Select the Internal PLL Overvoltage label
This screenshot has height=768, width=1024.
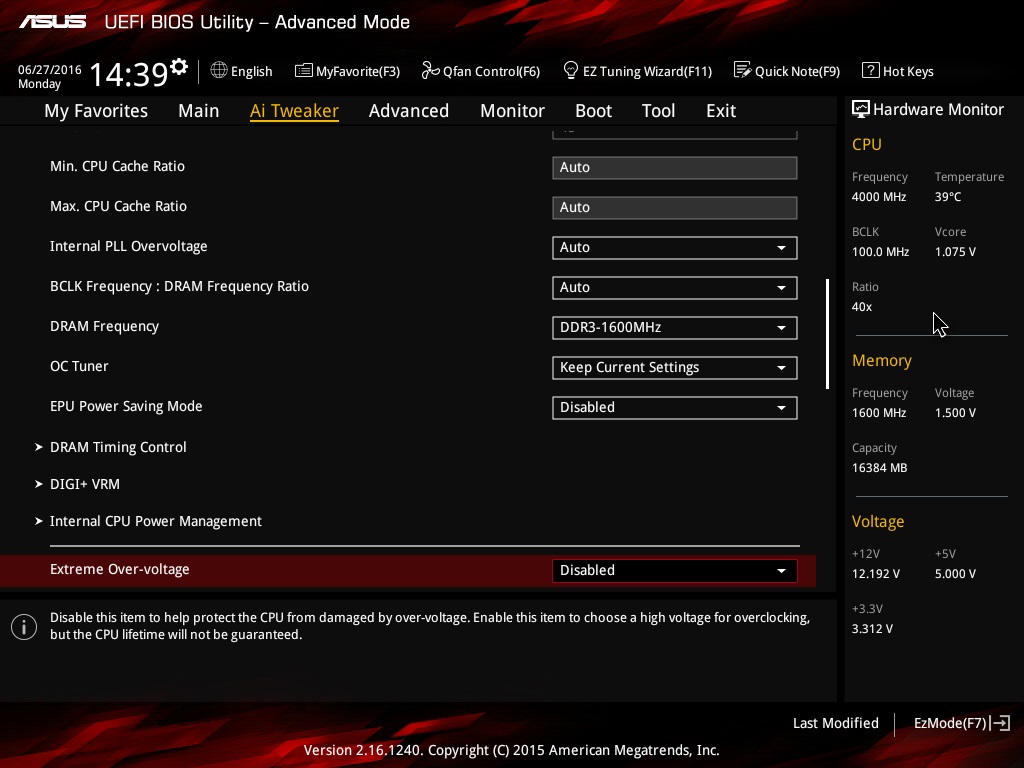pos(129,246)
